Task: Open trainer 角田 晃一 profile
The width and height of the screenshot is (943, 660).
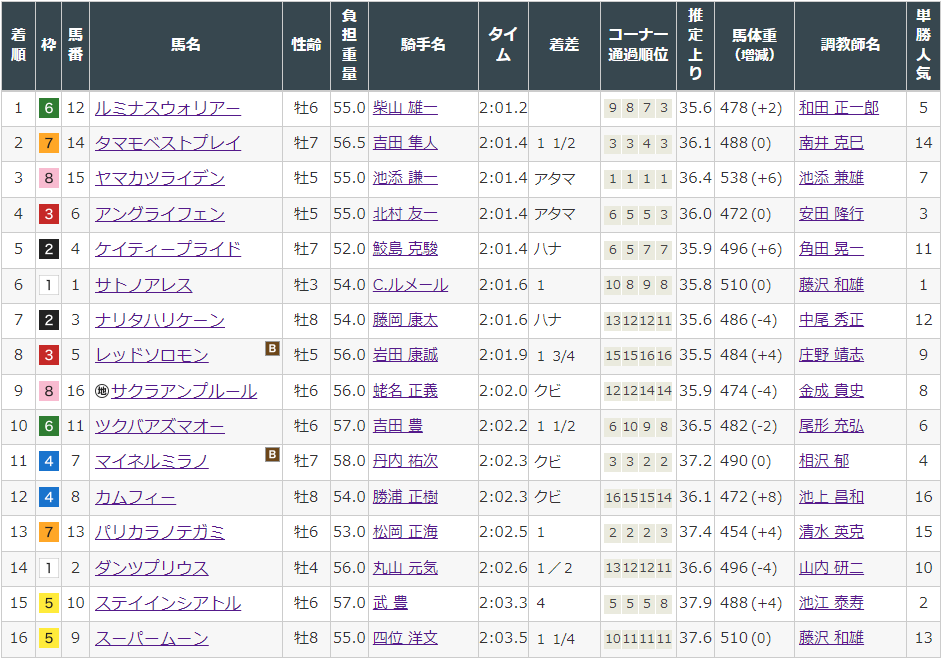Action: [x=831, y=249]
